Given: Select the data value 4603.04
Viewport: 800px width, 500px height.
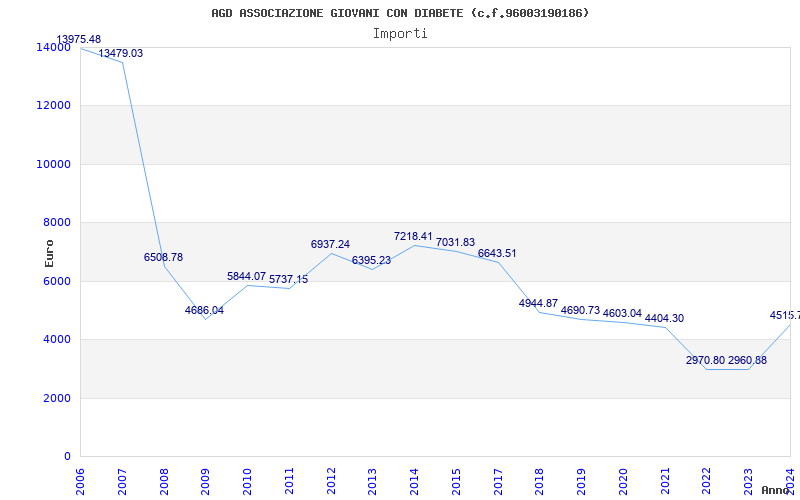Looking at the screenshot, I should tap(622, 314).
